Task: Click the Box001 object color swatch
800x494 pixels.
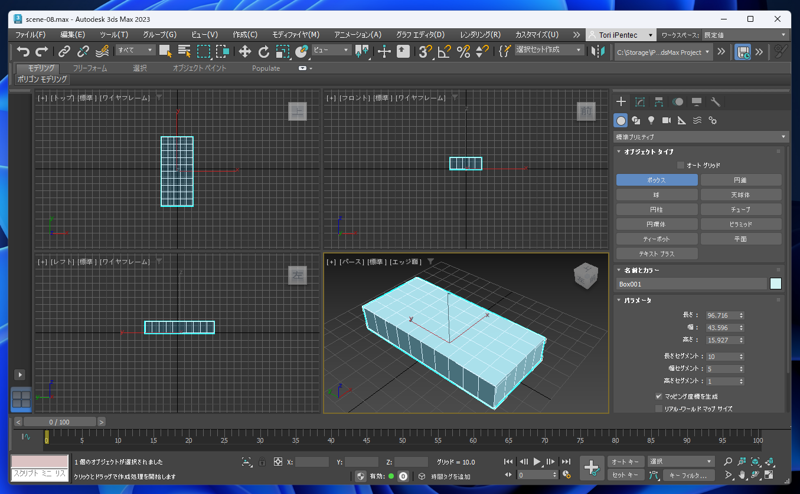Action: pos(776,284)
